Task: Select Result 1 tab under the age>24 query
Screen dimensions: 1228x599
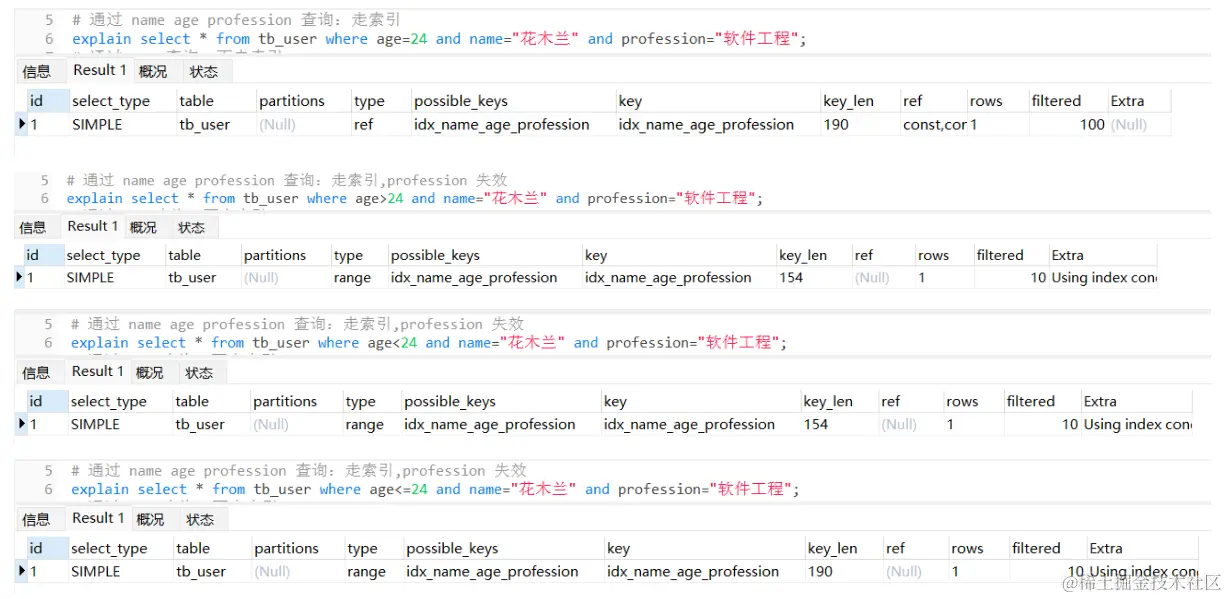Action: [94, 226]
